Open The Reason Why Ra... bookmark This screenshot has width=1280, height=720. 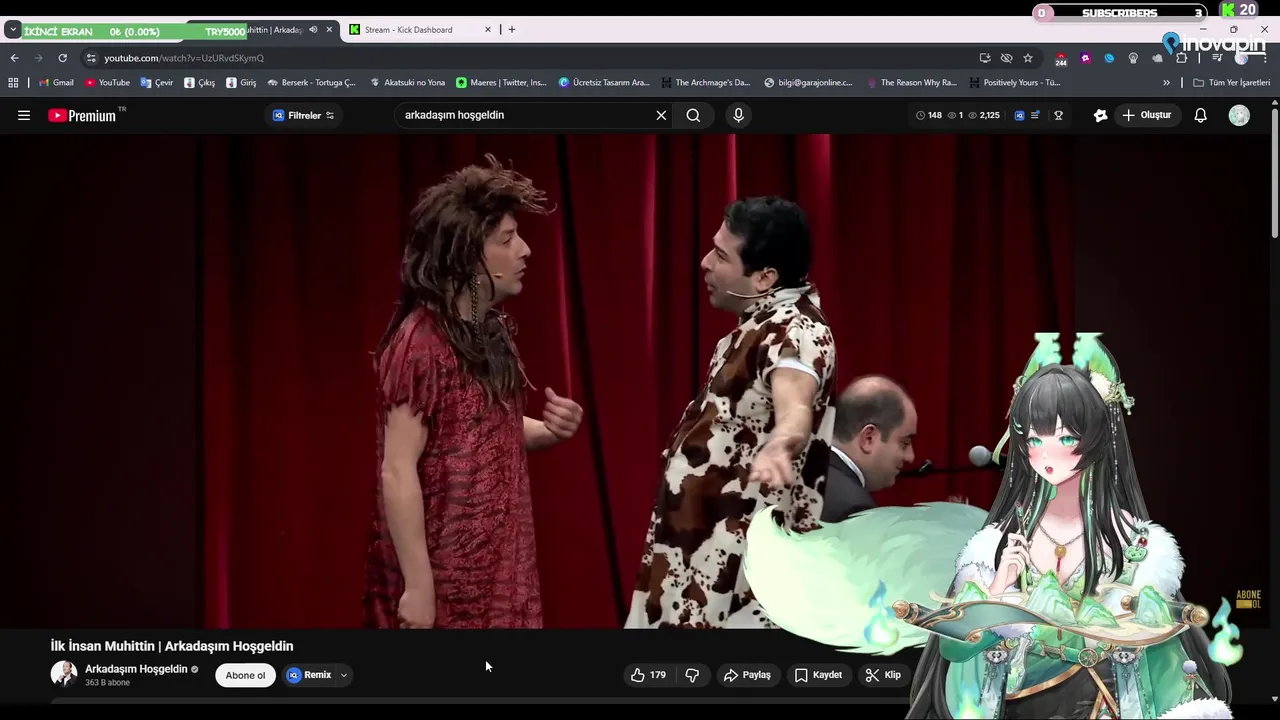tap(912, 83)
